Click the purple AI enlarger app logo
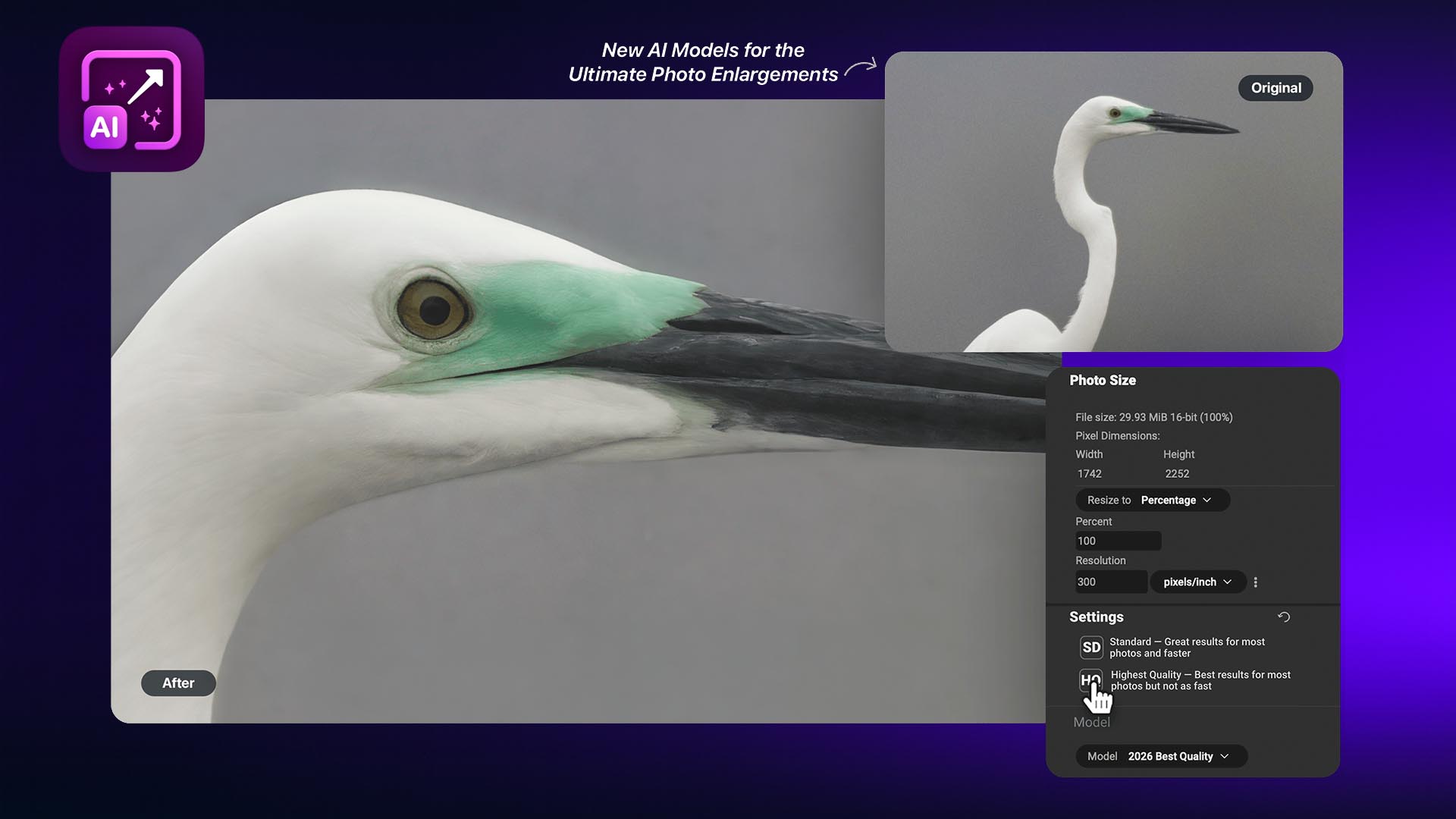 131,99
